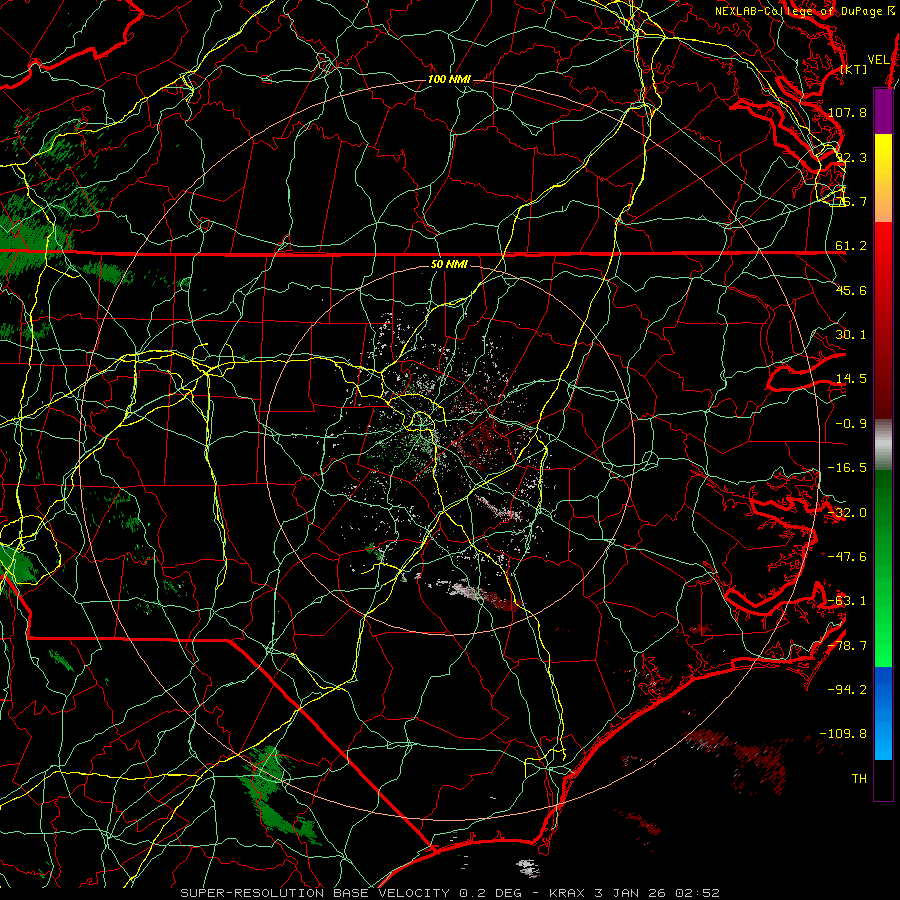This screenshot has height=900, width=900.
Task: Click the Super-Resolution Base Velocity caption
Action: [450, 893]
